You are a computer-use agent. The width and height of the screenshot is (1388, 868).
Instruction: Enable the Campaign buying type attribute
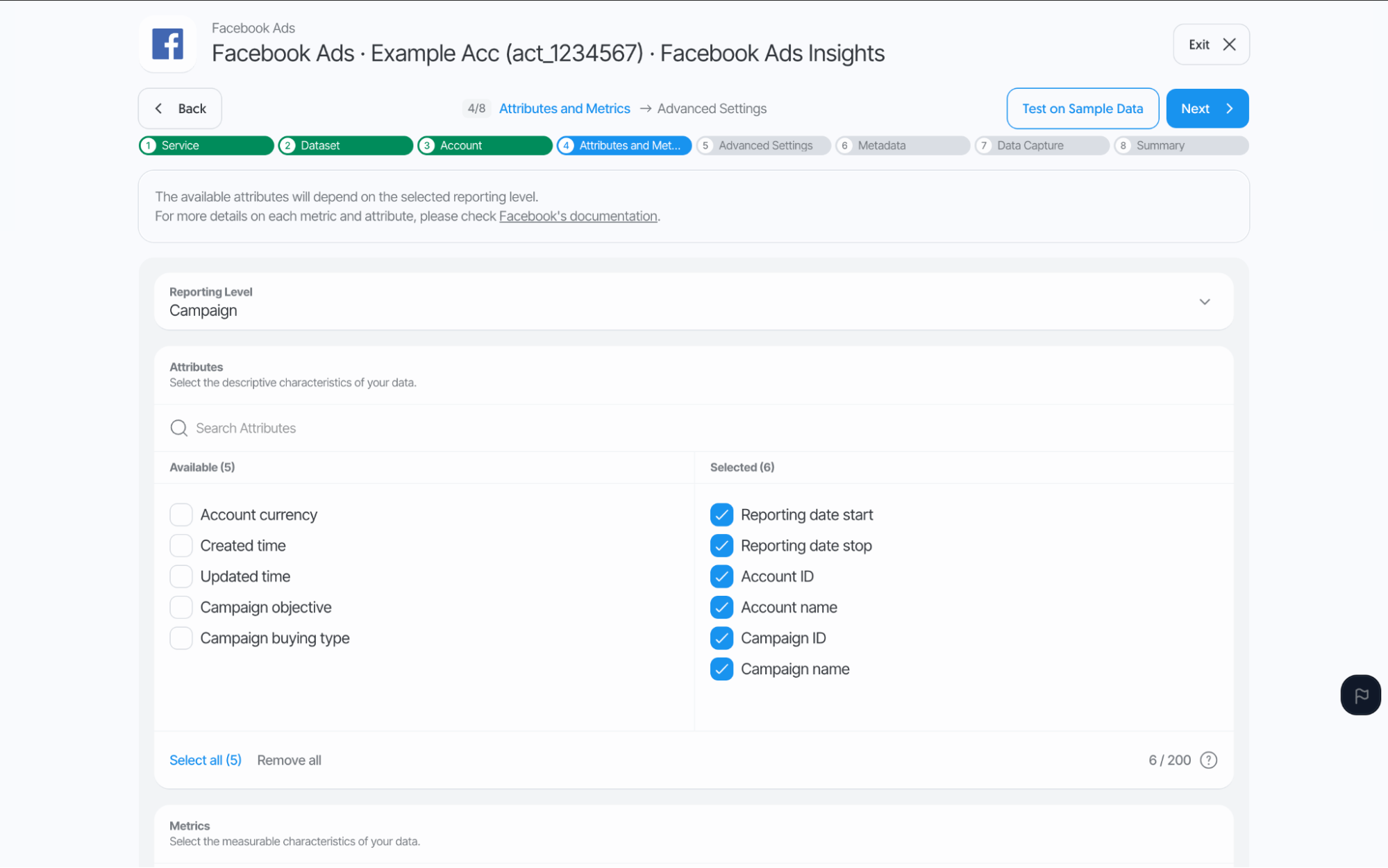(181, 638)
